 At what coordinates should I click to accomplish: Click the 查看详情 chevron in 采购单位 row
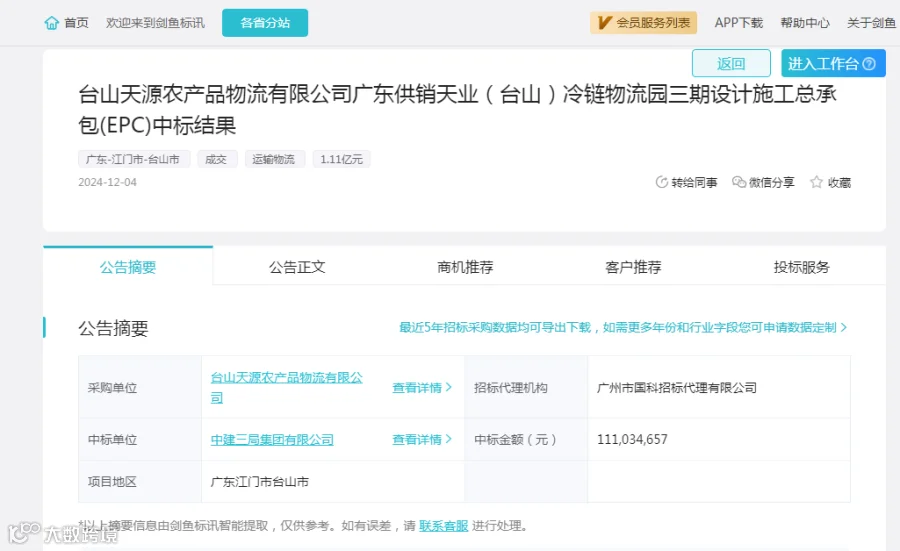tap(449, 387)
